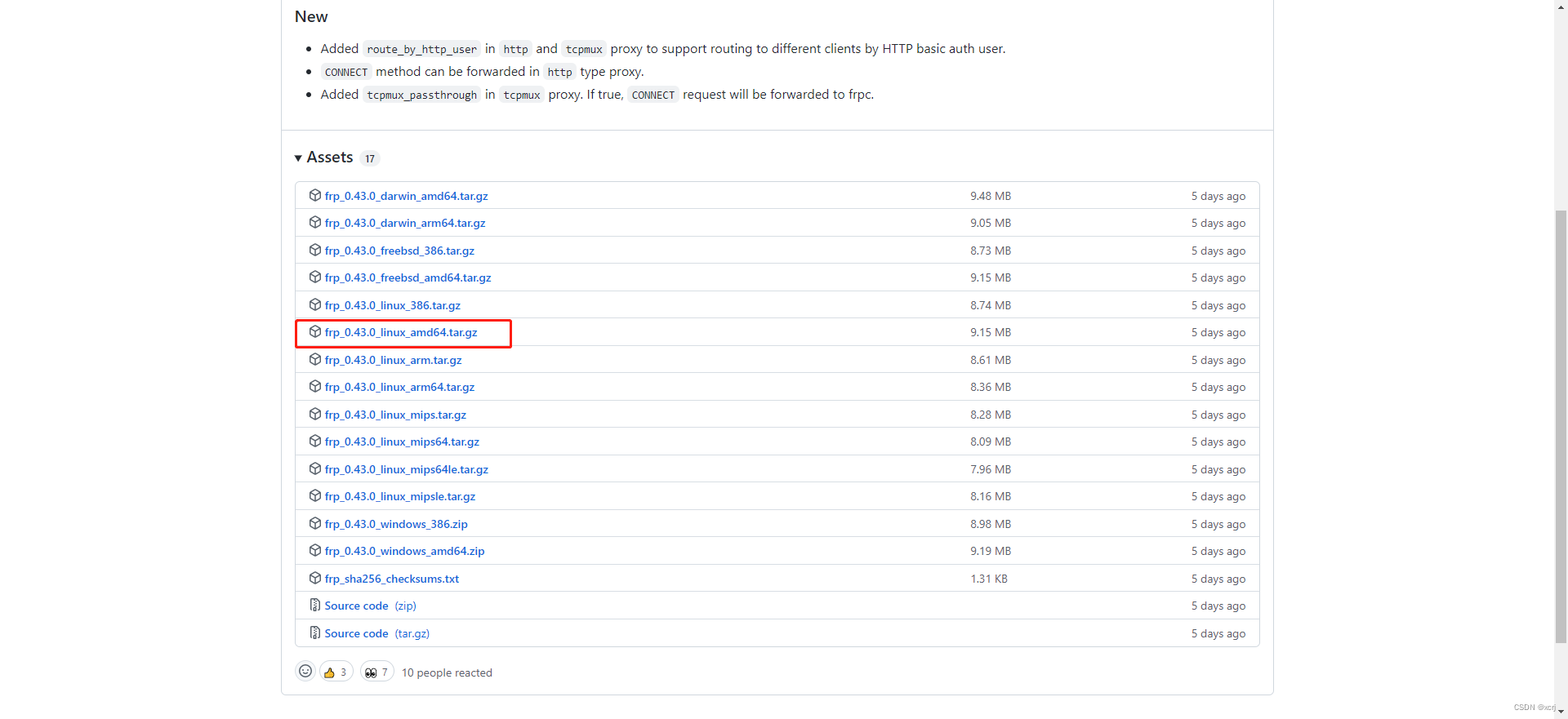Download frp_0.43.0_windows_amd64.zip
Image resolution: width=1568 pixels, height=719 pixels.
coord(404,551)
